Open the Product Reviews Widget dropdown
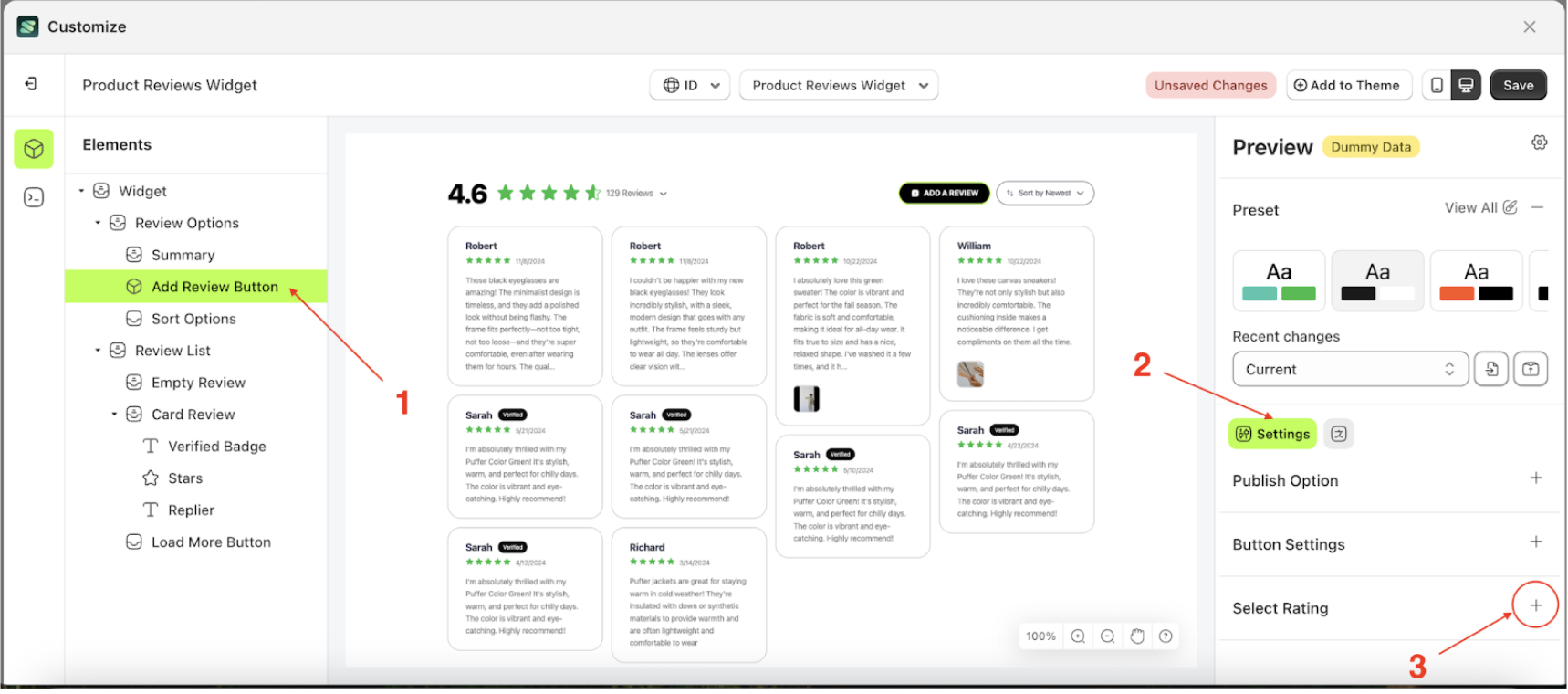 pyautogui.click(x=839, y=85)
